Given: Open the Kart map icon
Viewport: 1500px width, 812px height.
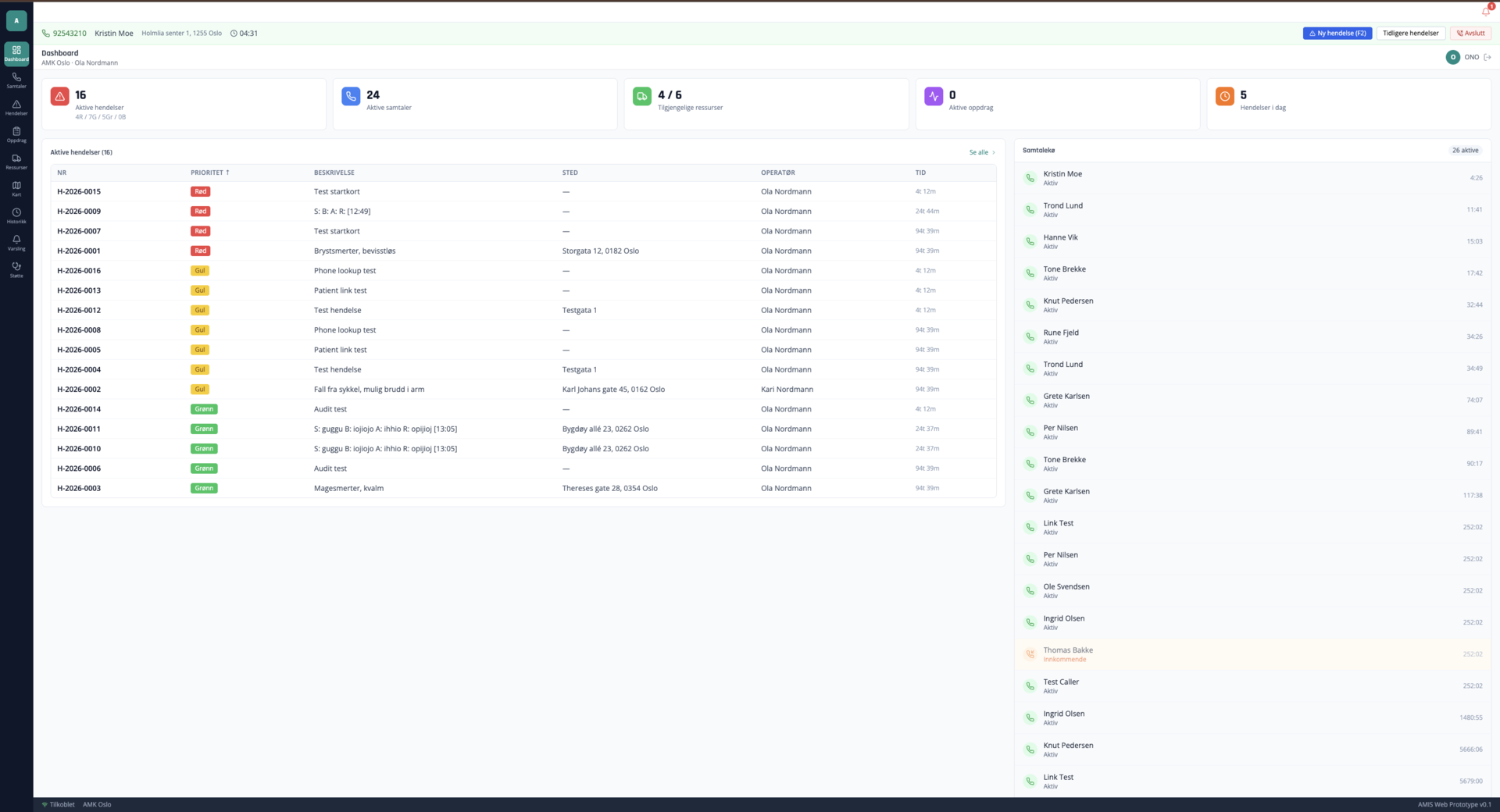Looking at the screenshot, I should [16, 189].
